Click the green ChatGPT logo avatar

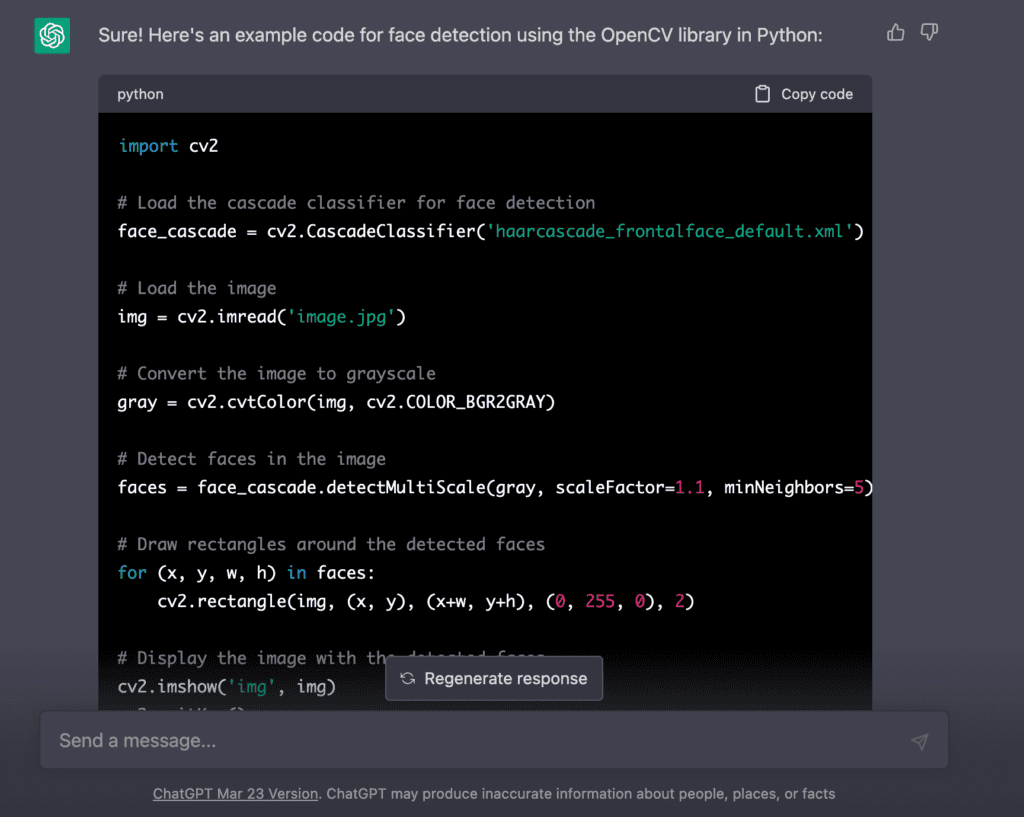pos(52,35)
